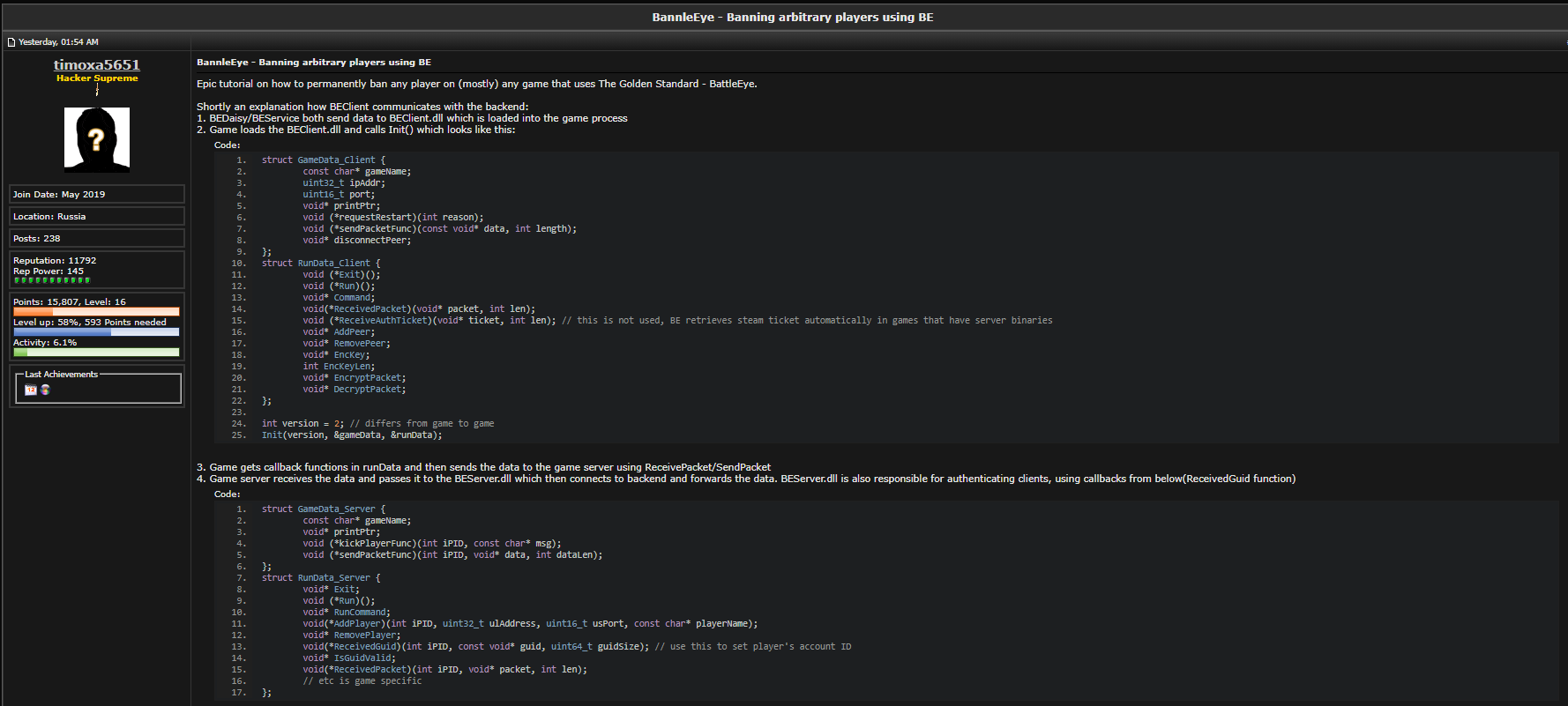Click code line "struct RunData_Server {"
Viewport: 1568px width, 706px height.
coord(321,578)
